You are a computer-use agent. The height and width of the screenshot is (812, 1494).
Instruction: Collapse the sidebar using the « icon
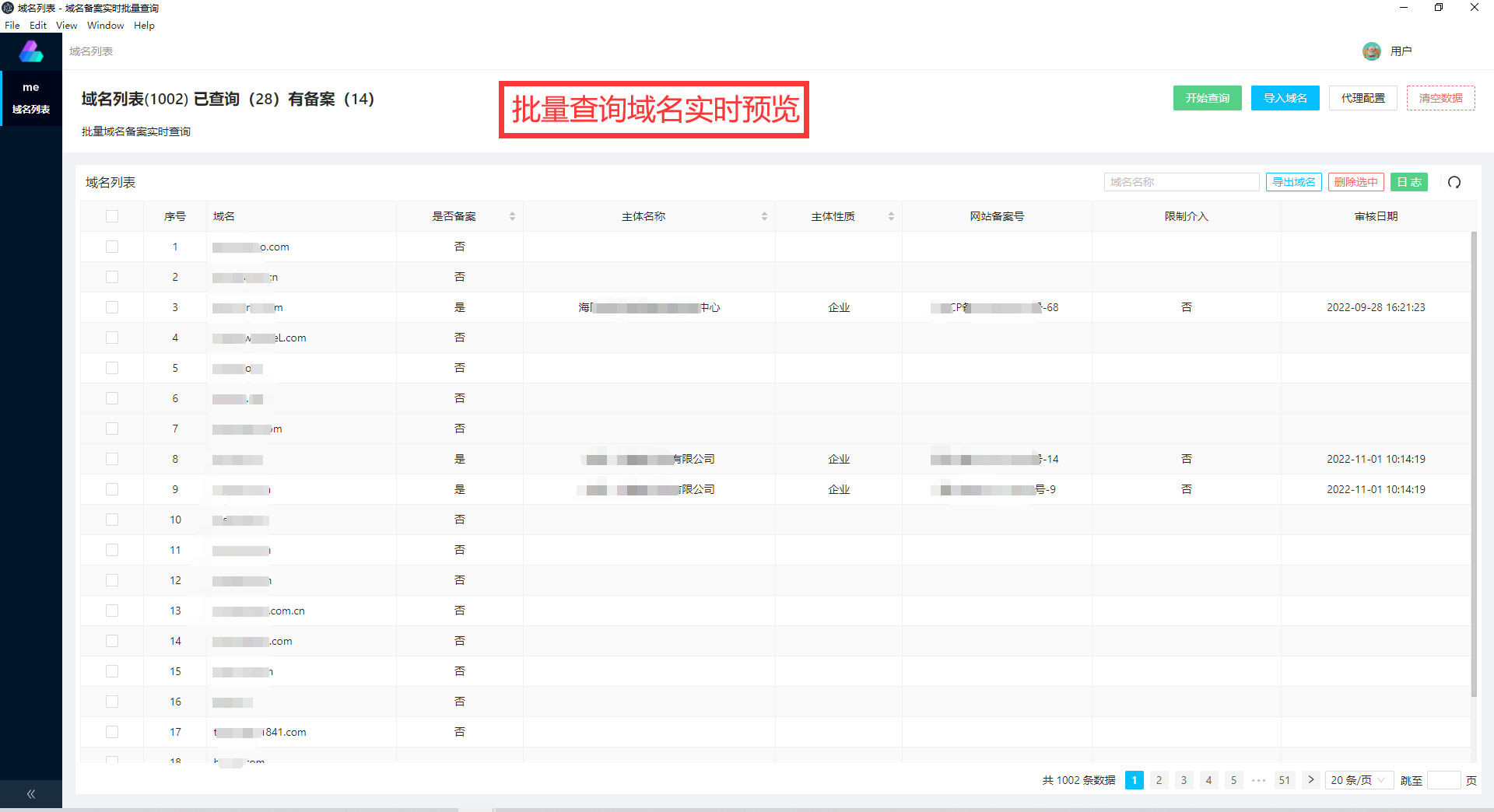coord(31,793)
